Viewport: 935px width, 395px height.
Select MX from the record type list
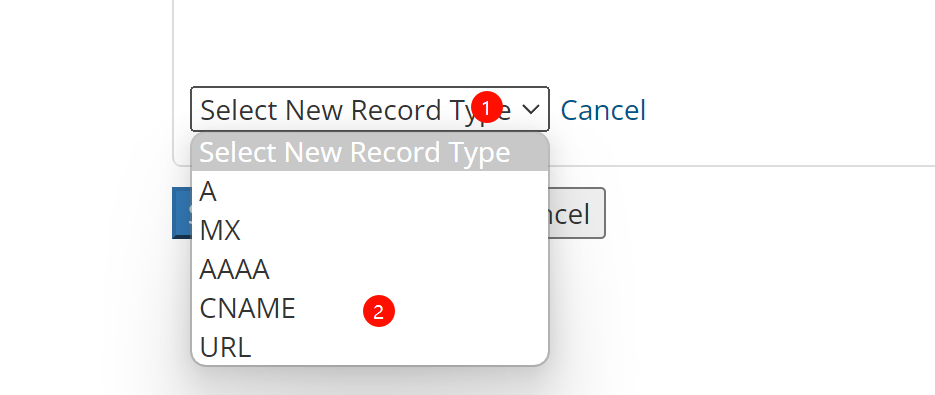[370, 230]
